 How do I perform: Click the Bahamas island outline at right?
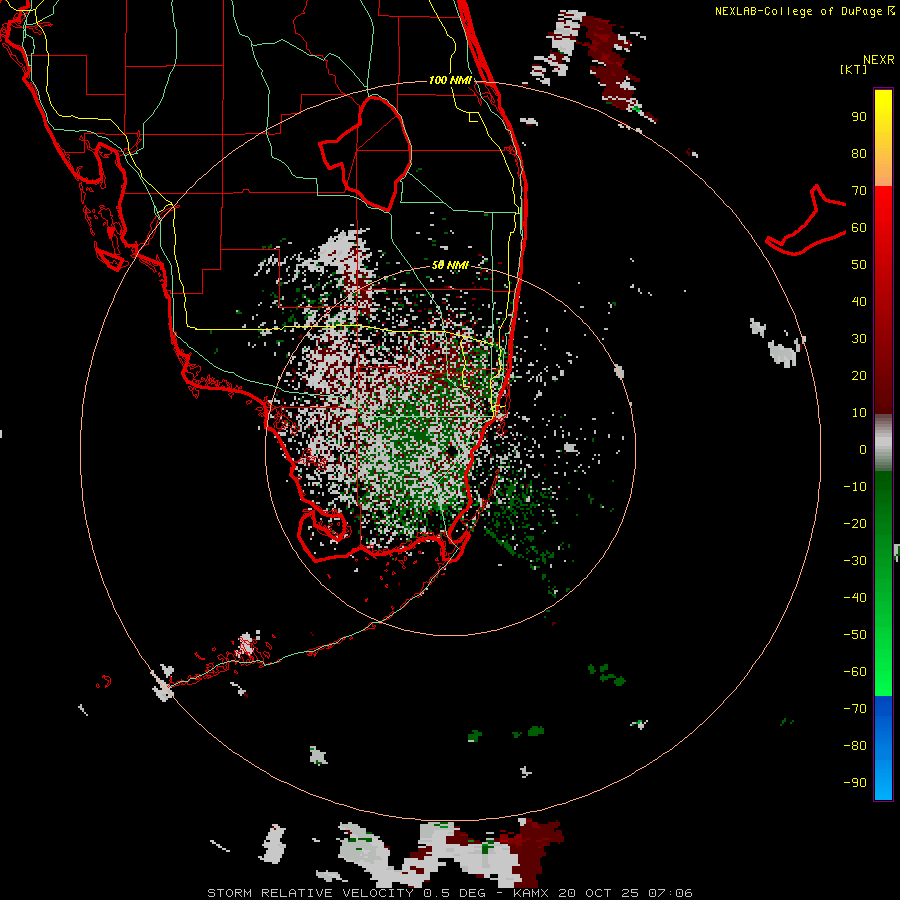[x=806, y=221]
